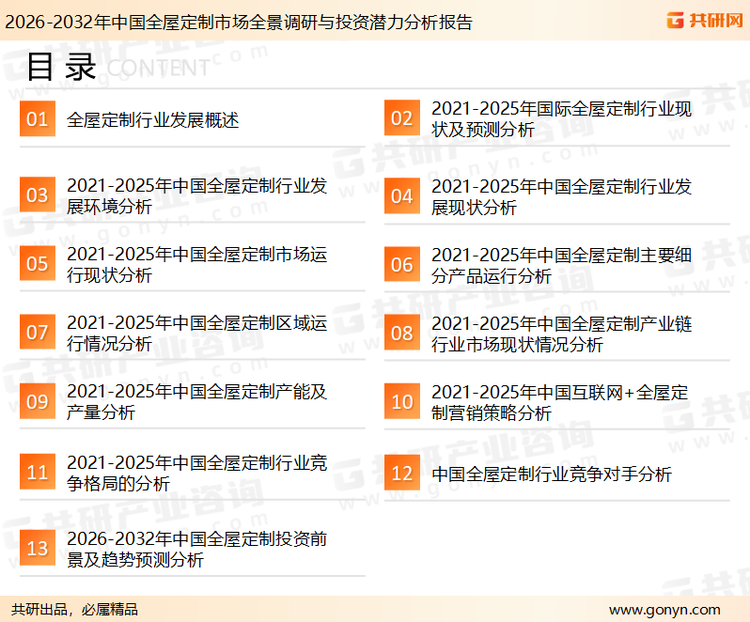Click the orange 01 number badge
This screenshot has height=622, width=750.
(37, 119)
